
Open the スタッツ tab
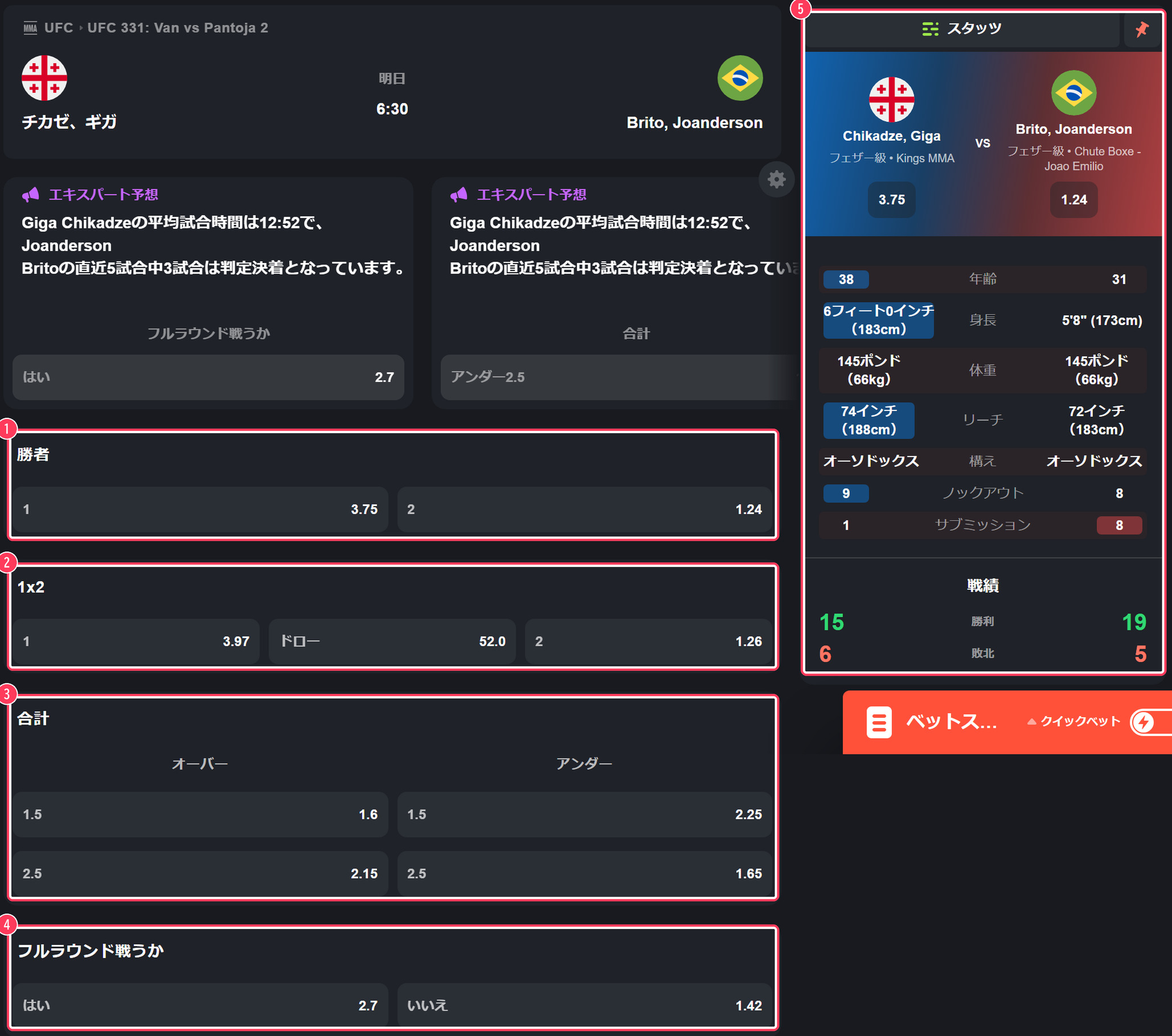coord(962,28)
